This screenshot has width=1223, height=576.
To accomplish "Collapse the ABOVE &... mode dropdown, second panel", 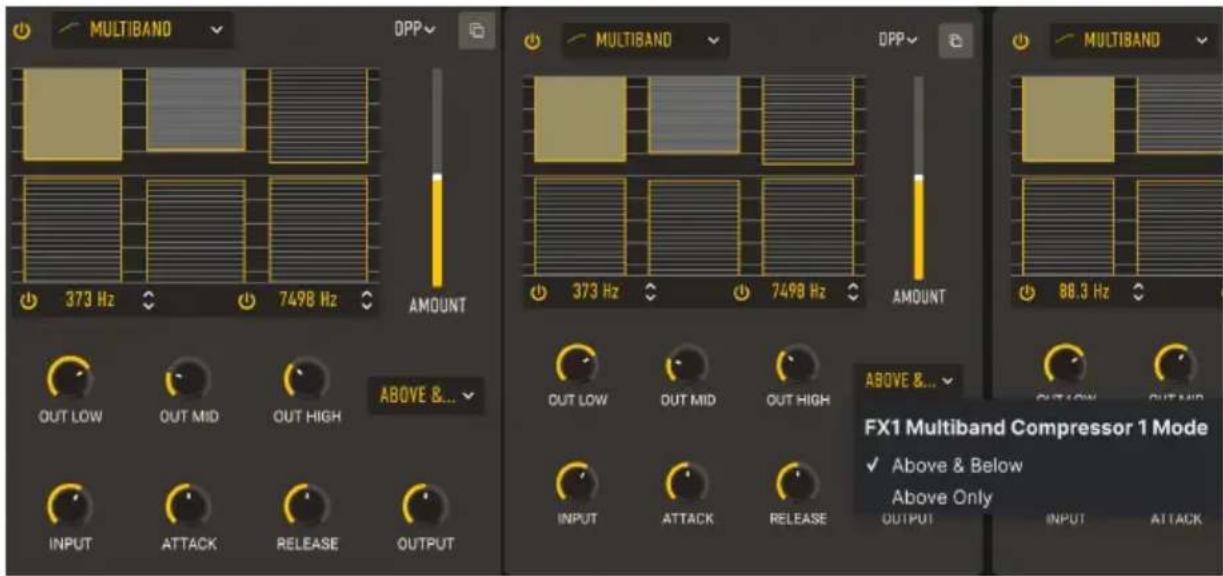I will pyautogui.click(x=909, y=381).
